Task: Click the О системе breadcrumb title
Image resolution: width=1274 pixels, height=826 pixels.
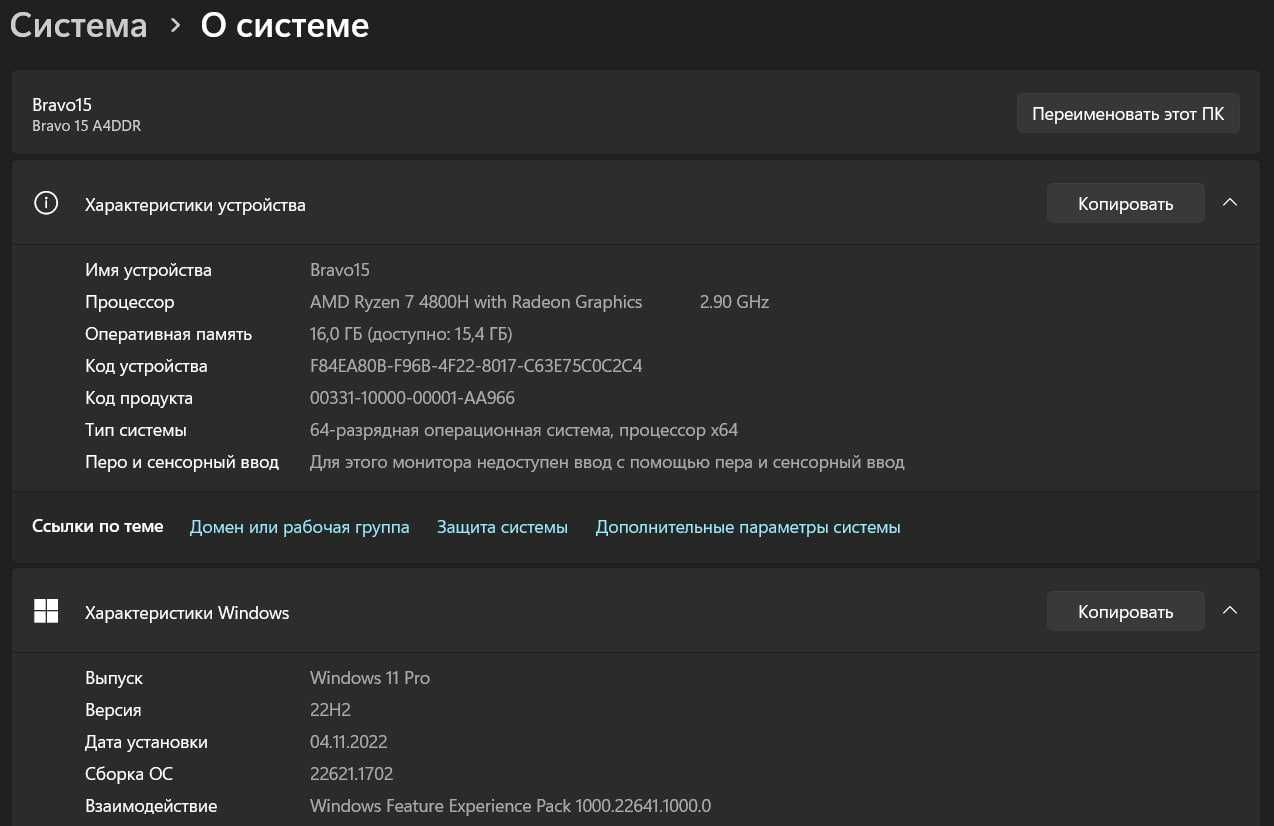Action: (x=285, y=26)
